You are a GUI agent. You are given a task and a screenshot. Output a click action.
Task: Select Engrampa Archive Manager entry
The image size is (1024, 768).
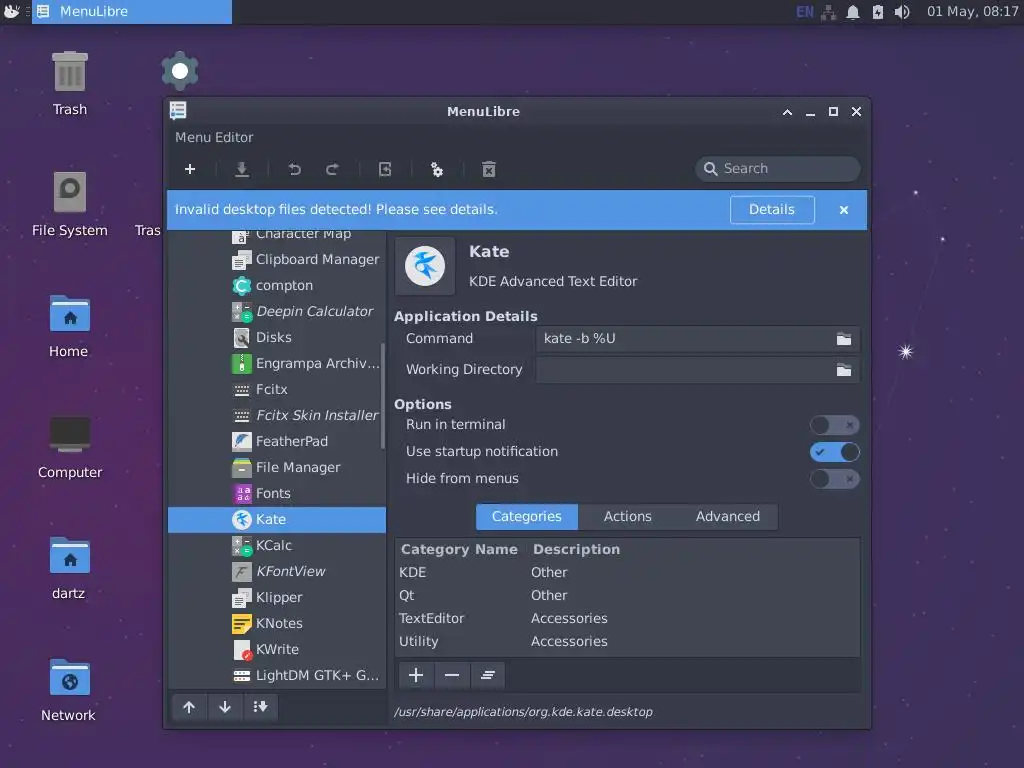click(277, 364)
